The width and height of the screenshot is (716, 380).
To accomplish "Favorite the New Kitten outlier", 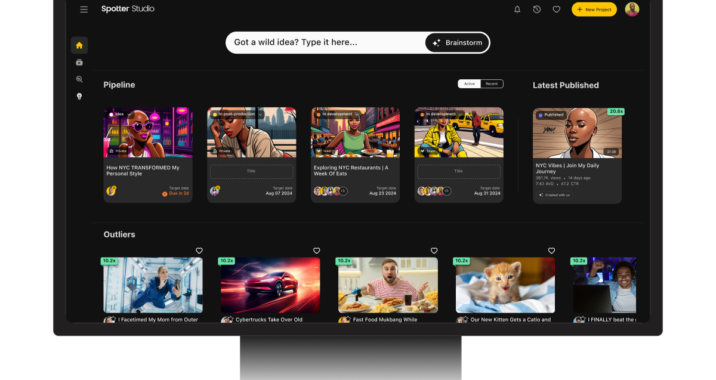I will 551,251.
